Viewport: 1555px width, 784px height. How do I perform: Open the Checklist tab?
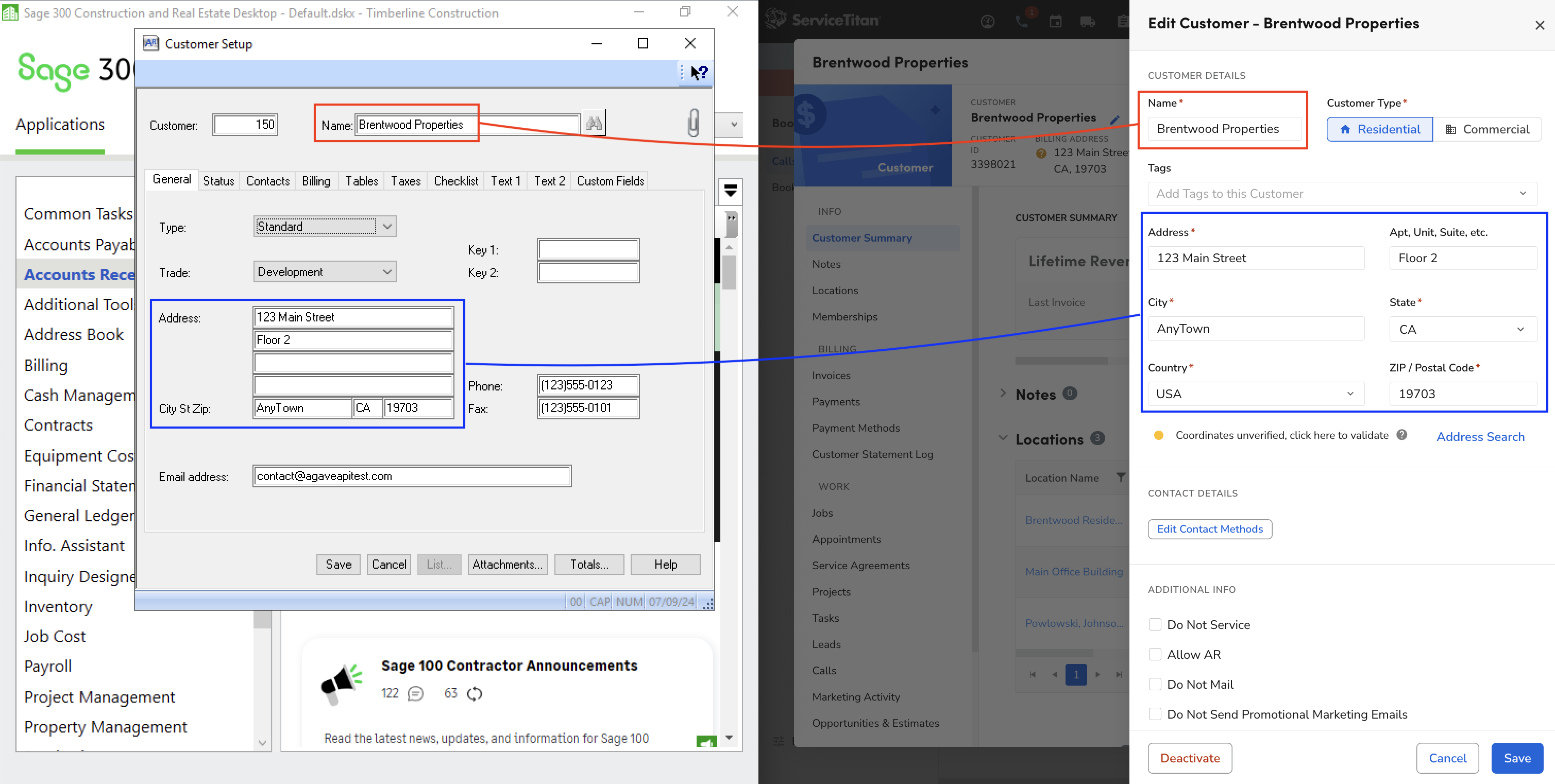(x=455, y=180)
